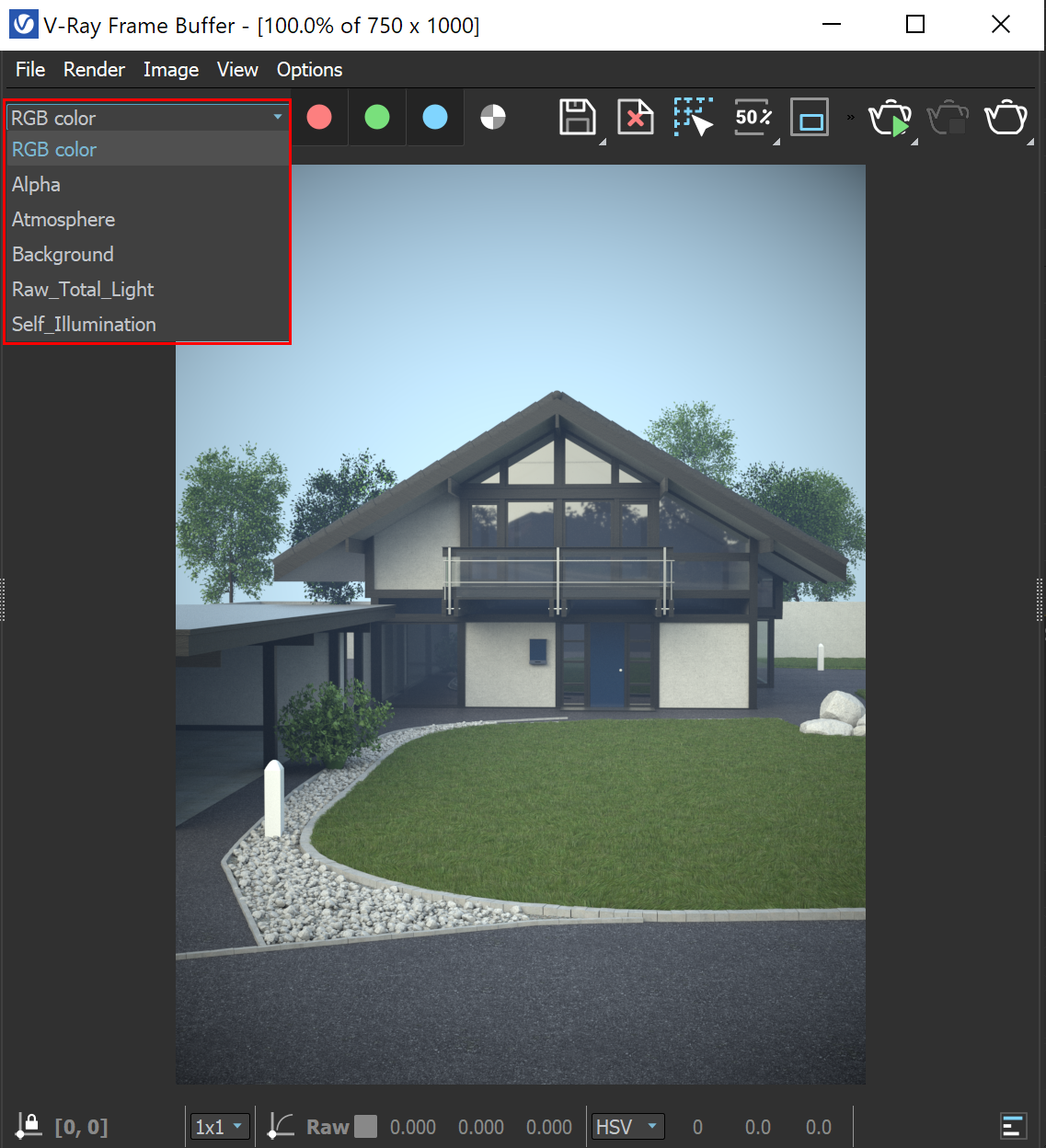Select the Raw_Total_Light element
Screen dimensions: 1046x1148
click(147, 289)
